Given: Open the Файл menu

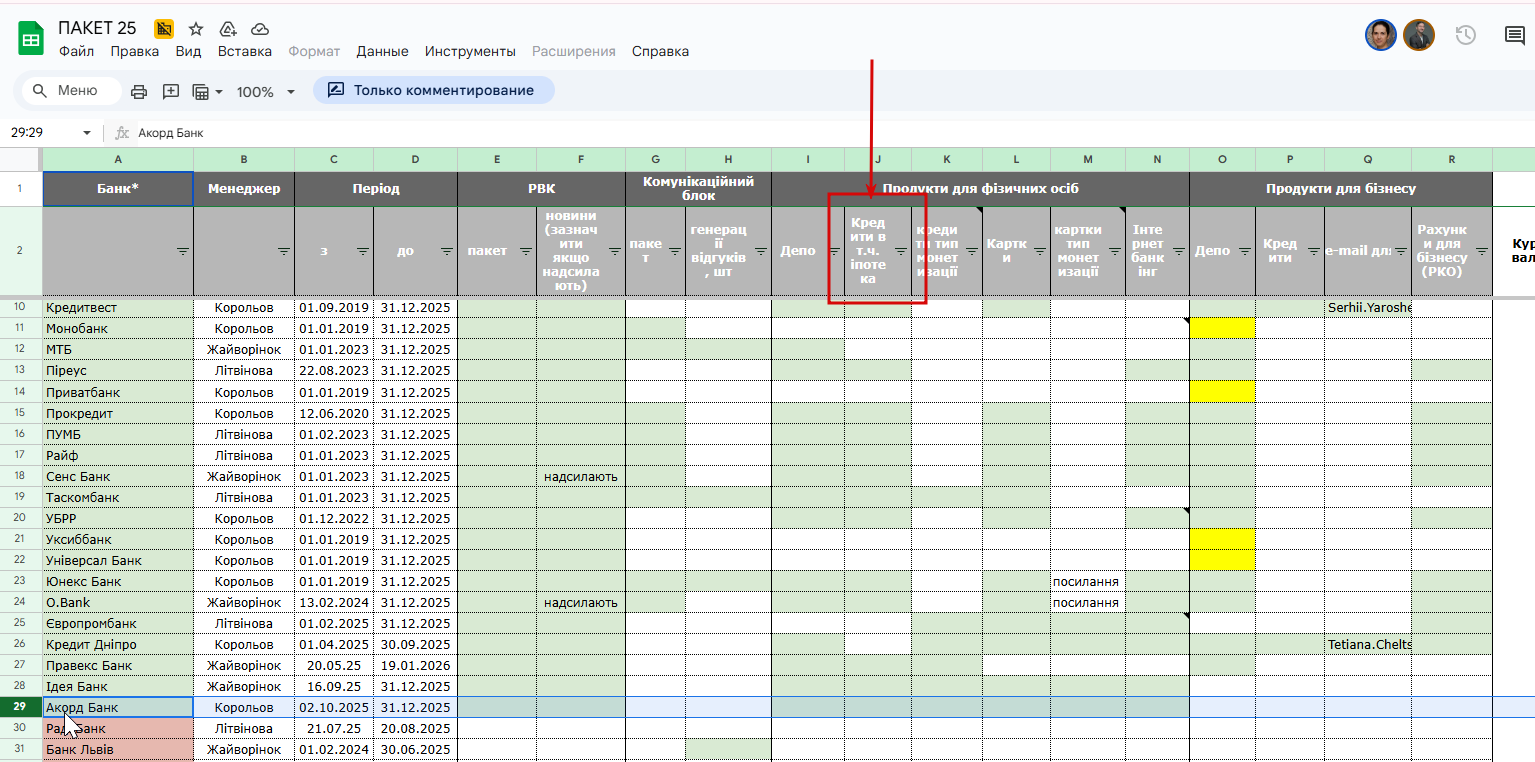Looking at the screenshot, I should pyautogui.click(x=76, y=51).
